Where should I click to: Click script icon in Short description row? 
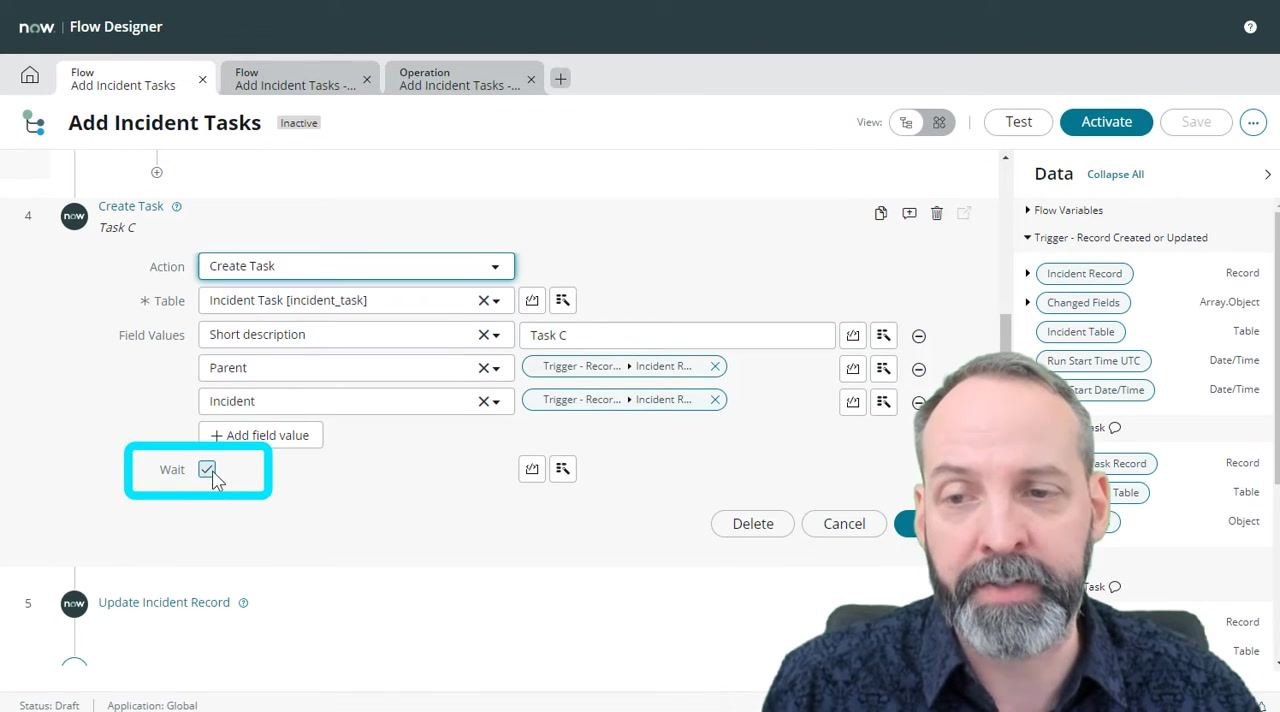(853, 336)
